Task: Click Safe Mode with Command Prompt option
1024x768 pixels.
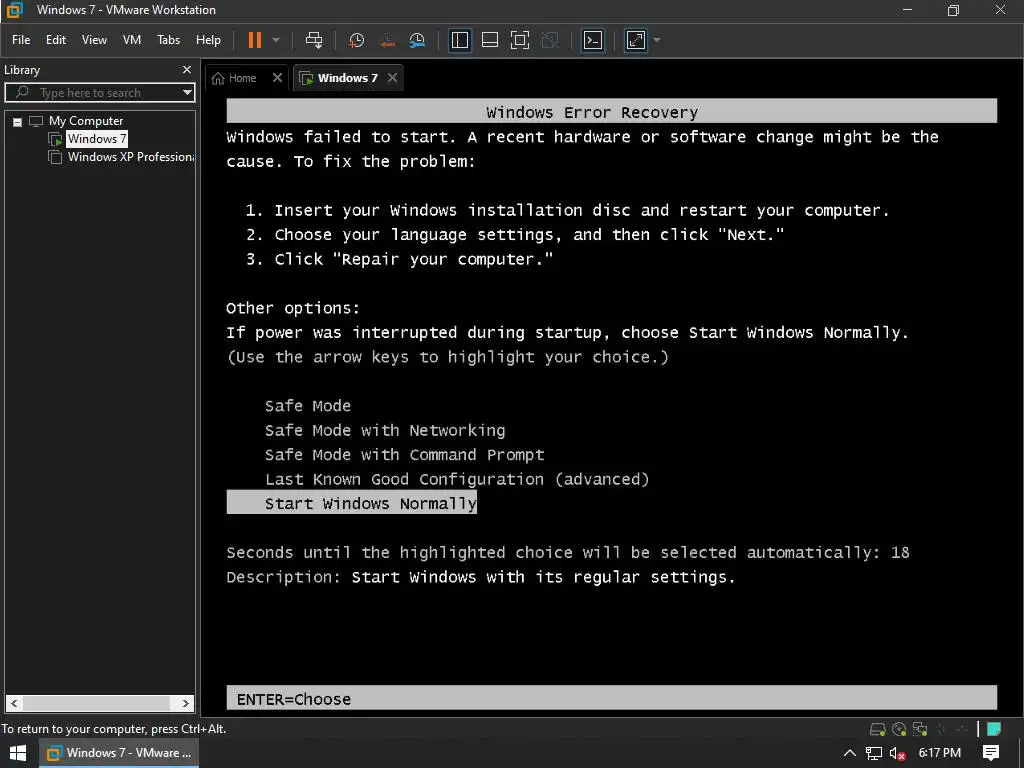Action: pos(404,455)
